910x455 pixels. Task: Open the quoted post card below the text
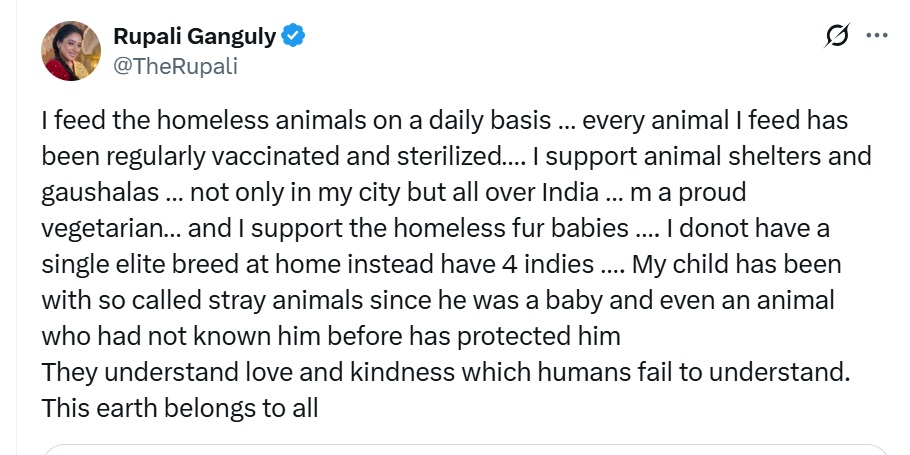[x=464, y=449]
